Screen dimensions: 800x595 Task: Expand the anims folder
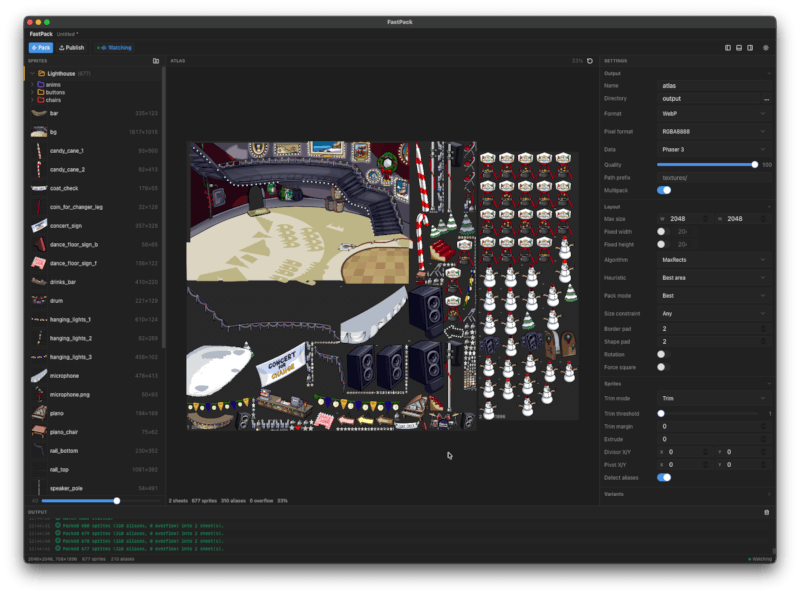pyautogui.click(x=33, y=85)
